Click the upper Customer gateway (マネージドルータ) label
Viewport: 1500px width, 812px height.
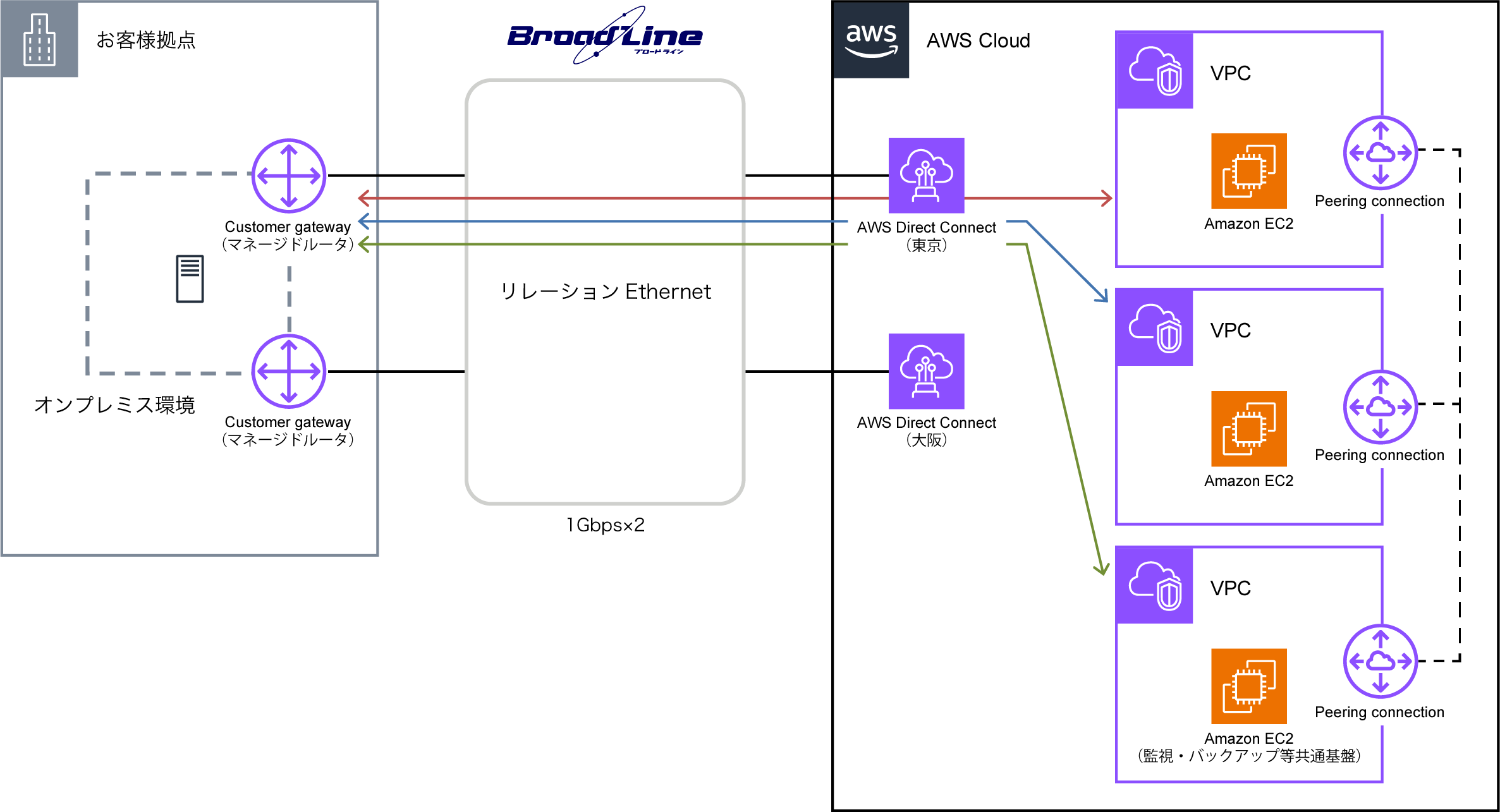288,235
